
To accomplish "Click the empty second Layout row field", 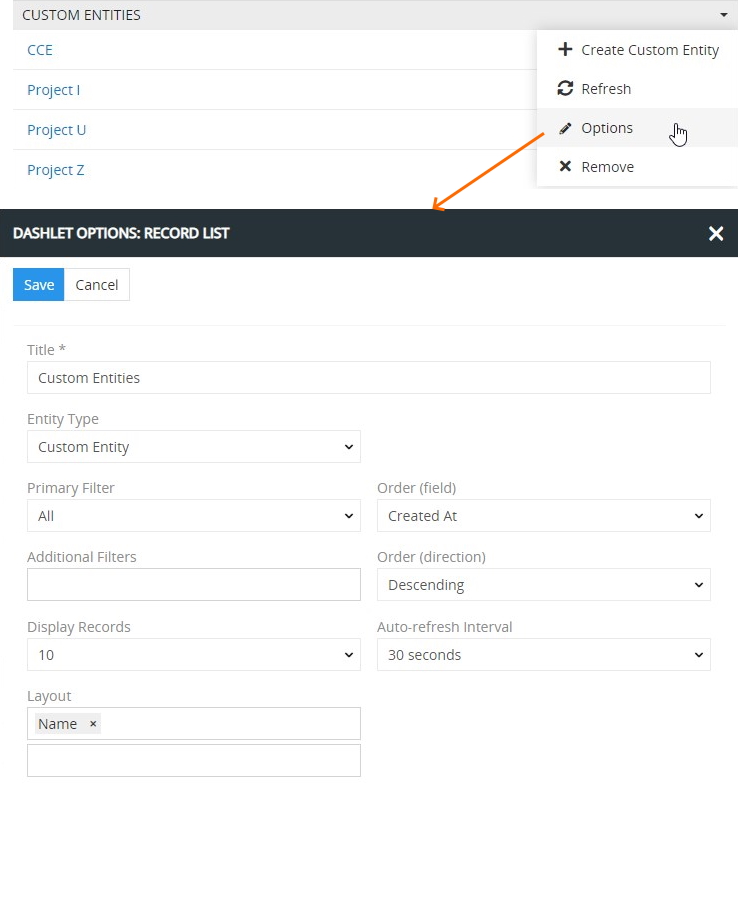I will click(x=193, y=761).
